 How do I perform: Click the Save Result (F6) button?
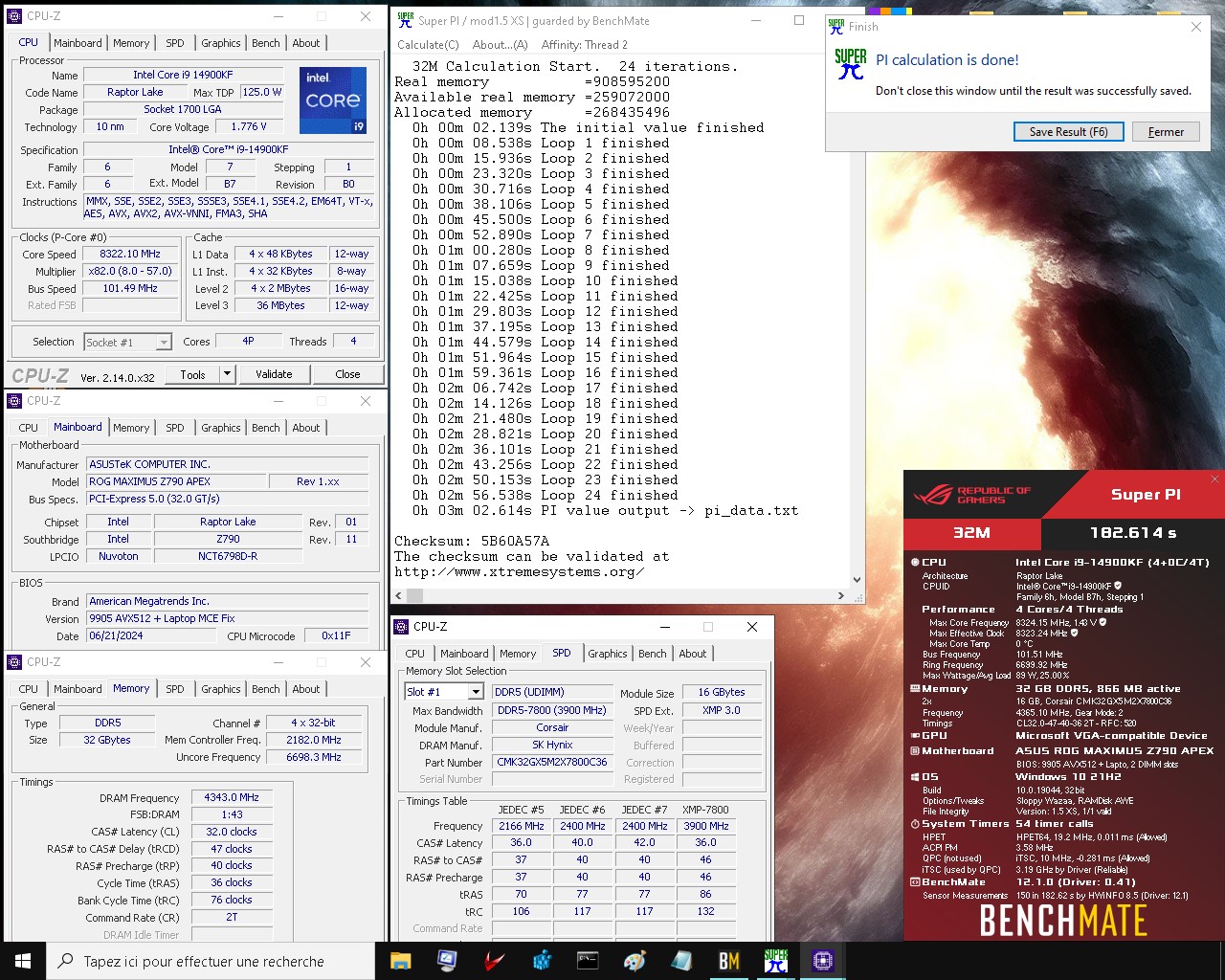(x=1069, y=132)
